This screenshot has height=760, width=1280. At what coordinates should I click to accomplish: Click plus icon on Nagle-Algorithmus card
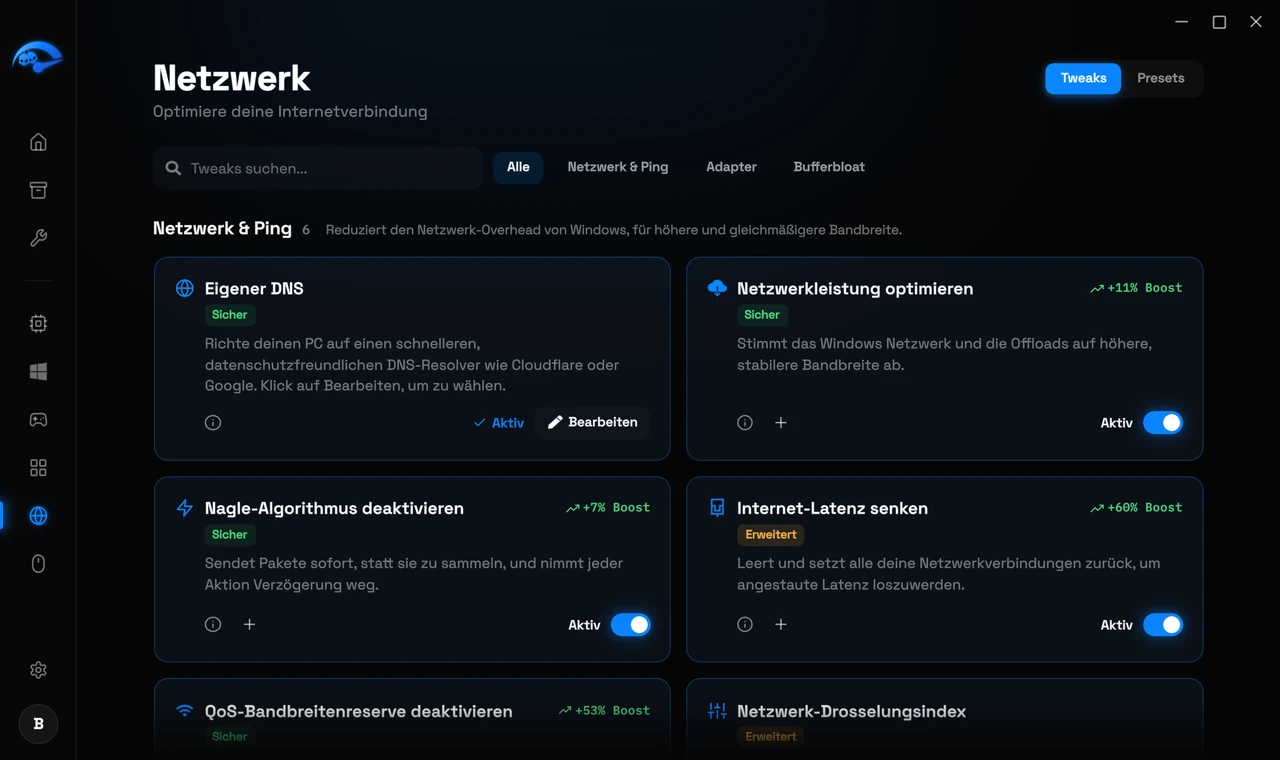click(x=249, y=625)
